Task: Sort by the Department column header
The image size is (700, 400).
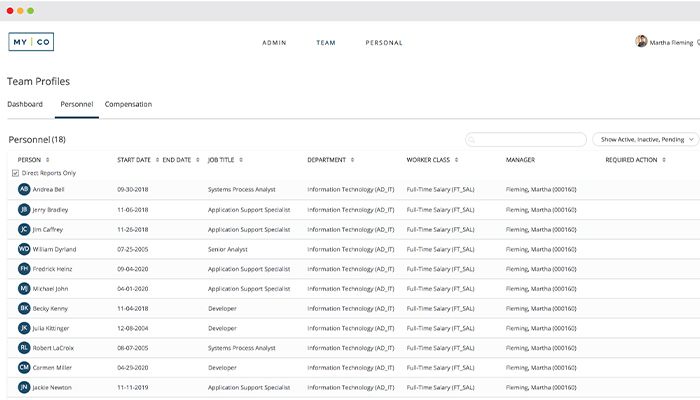Action: (x=330, y=160)
